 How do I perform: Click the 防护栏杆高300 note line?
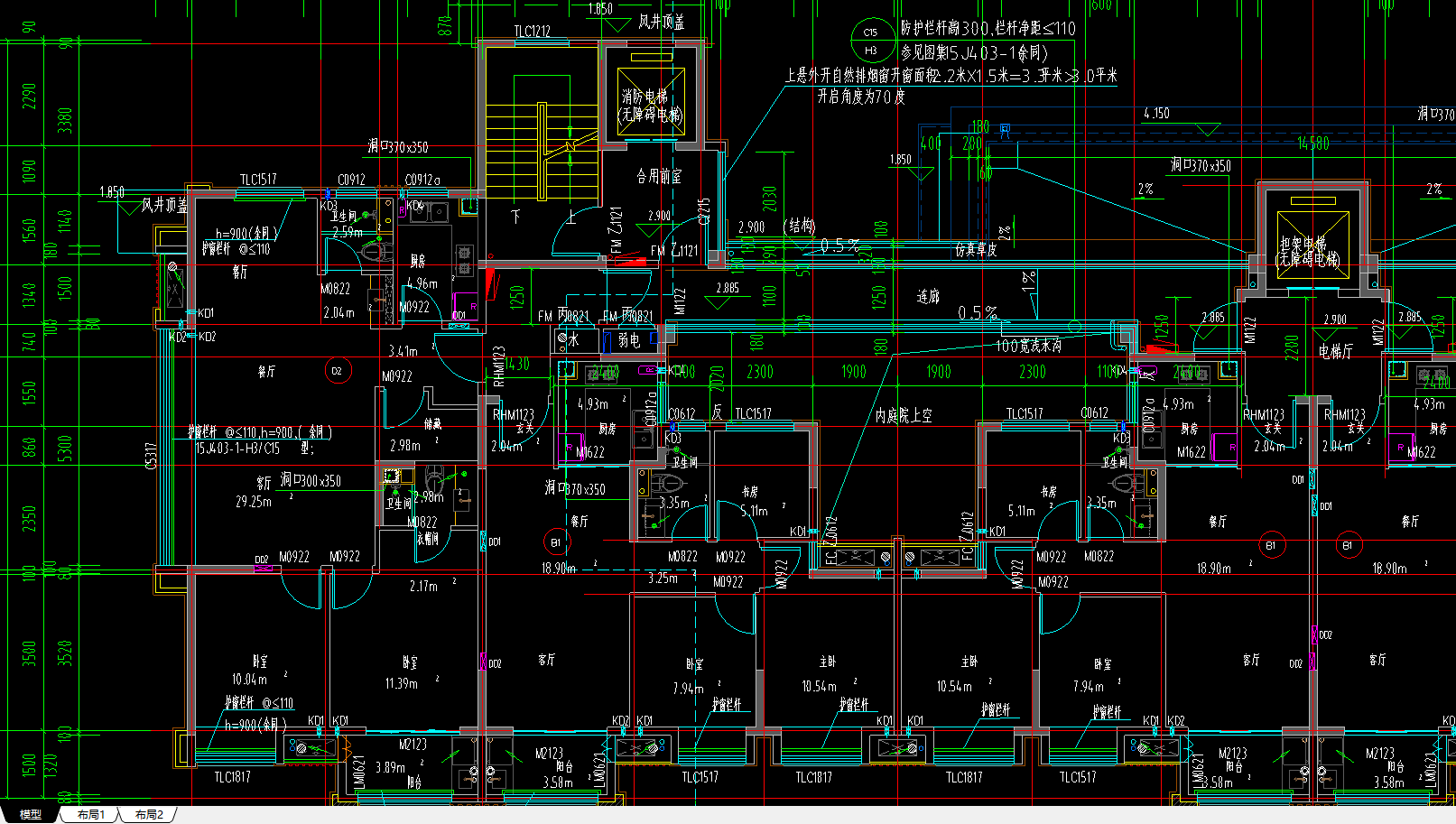click(988, 29)
